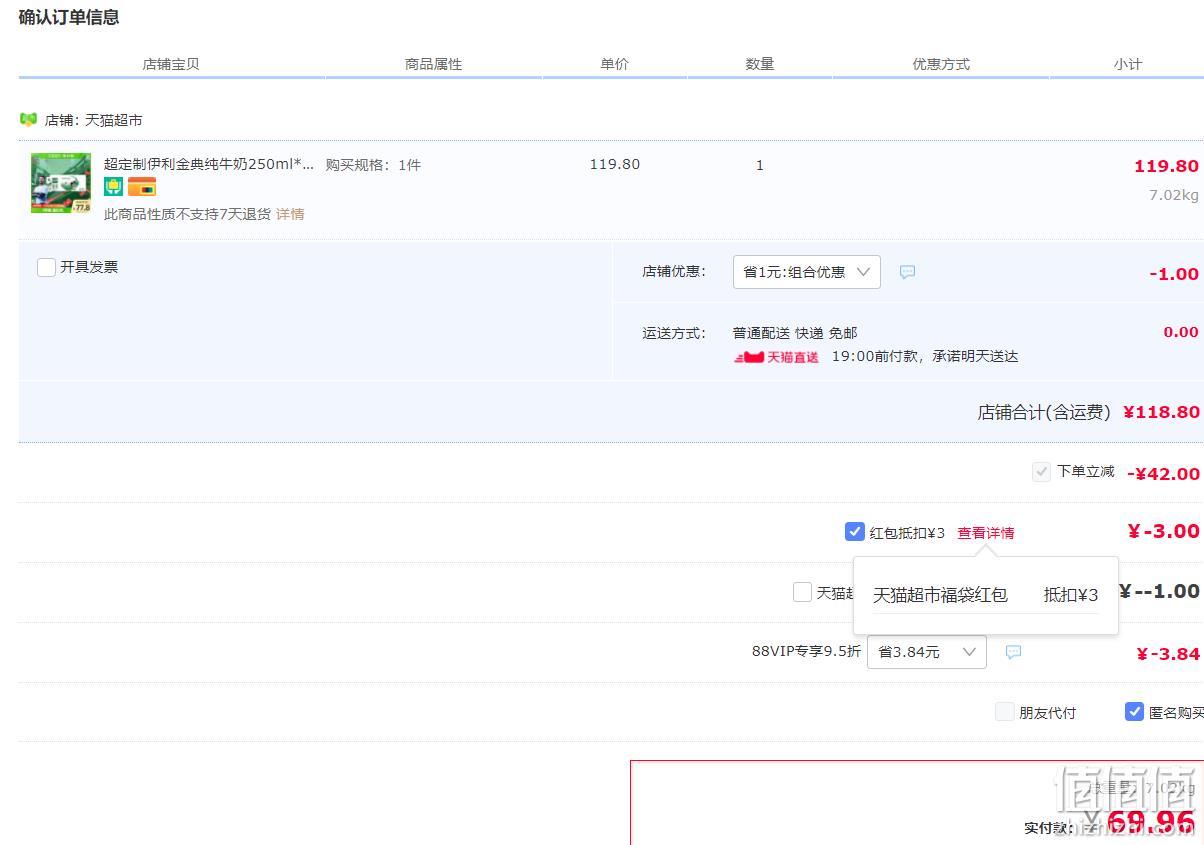Enable the 朋友代付 checkbox
Viewport: 1204px width, 845px height.
pos(1005,712)
